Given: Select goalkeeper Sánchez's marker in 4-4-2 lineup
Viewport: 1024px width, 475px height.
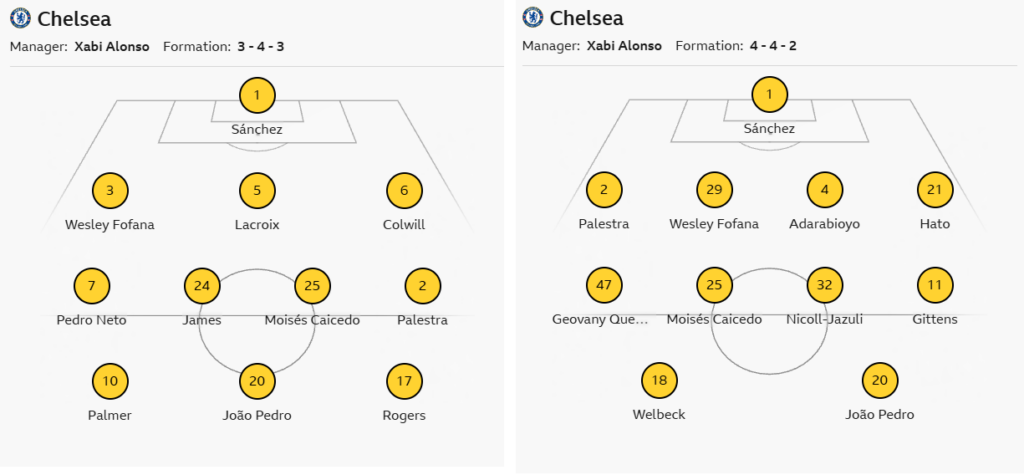Looking at the screenshot, I should pyautogui.click(x=769, y=94).
